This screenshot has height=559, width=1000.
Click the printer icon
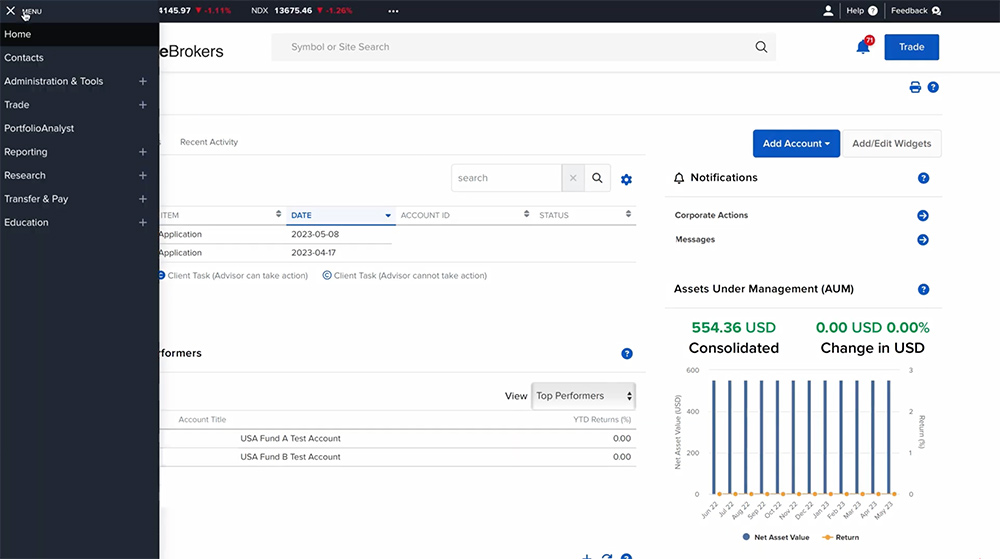coord(914,88)
